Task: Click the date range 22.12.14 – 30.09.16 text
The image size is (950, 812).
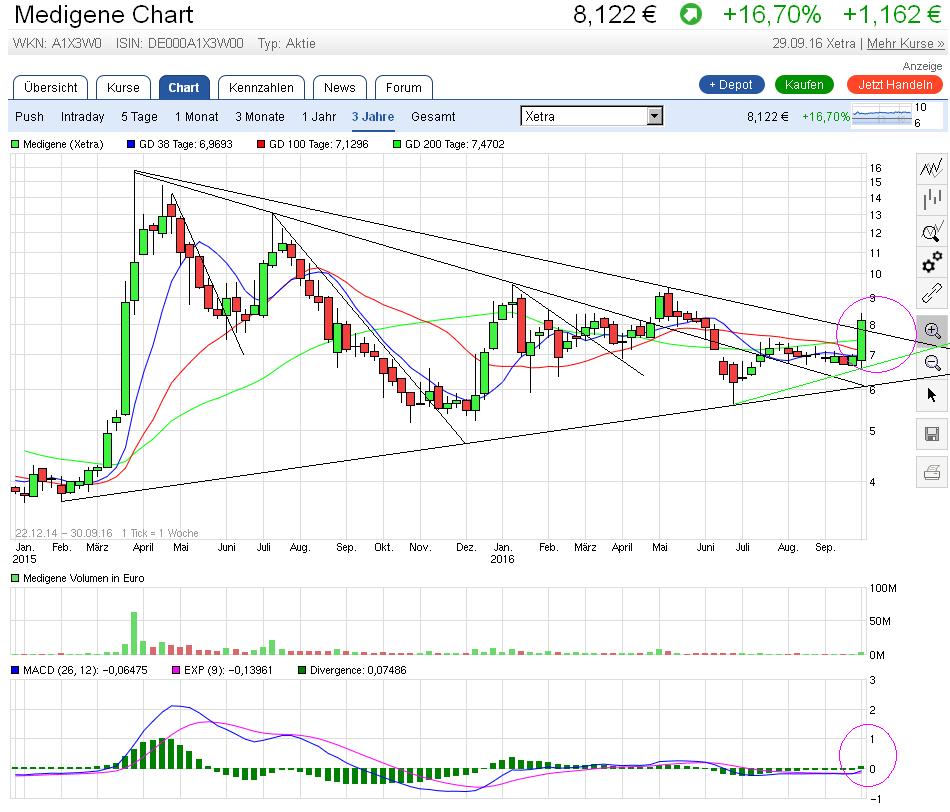Action: tap(64, 533)
